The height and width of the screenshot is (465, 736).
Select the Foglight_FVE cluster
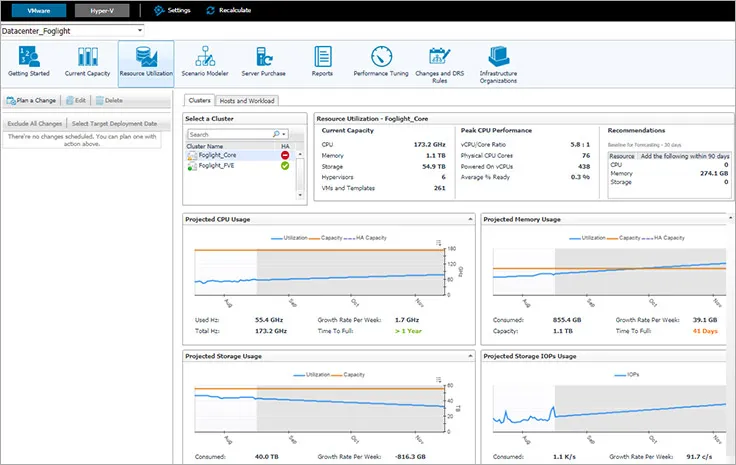[x=215, y=166]
